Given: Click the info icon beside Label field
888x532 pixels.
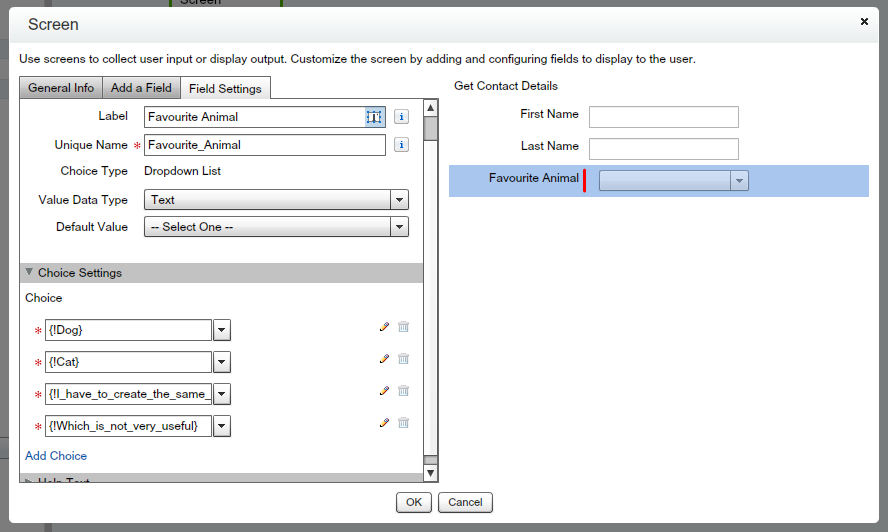Looking at the screenshot, I should click(x=401, y=117).
